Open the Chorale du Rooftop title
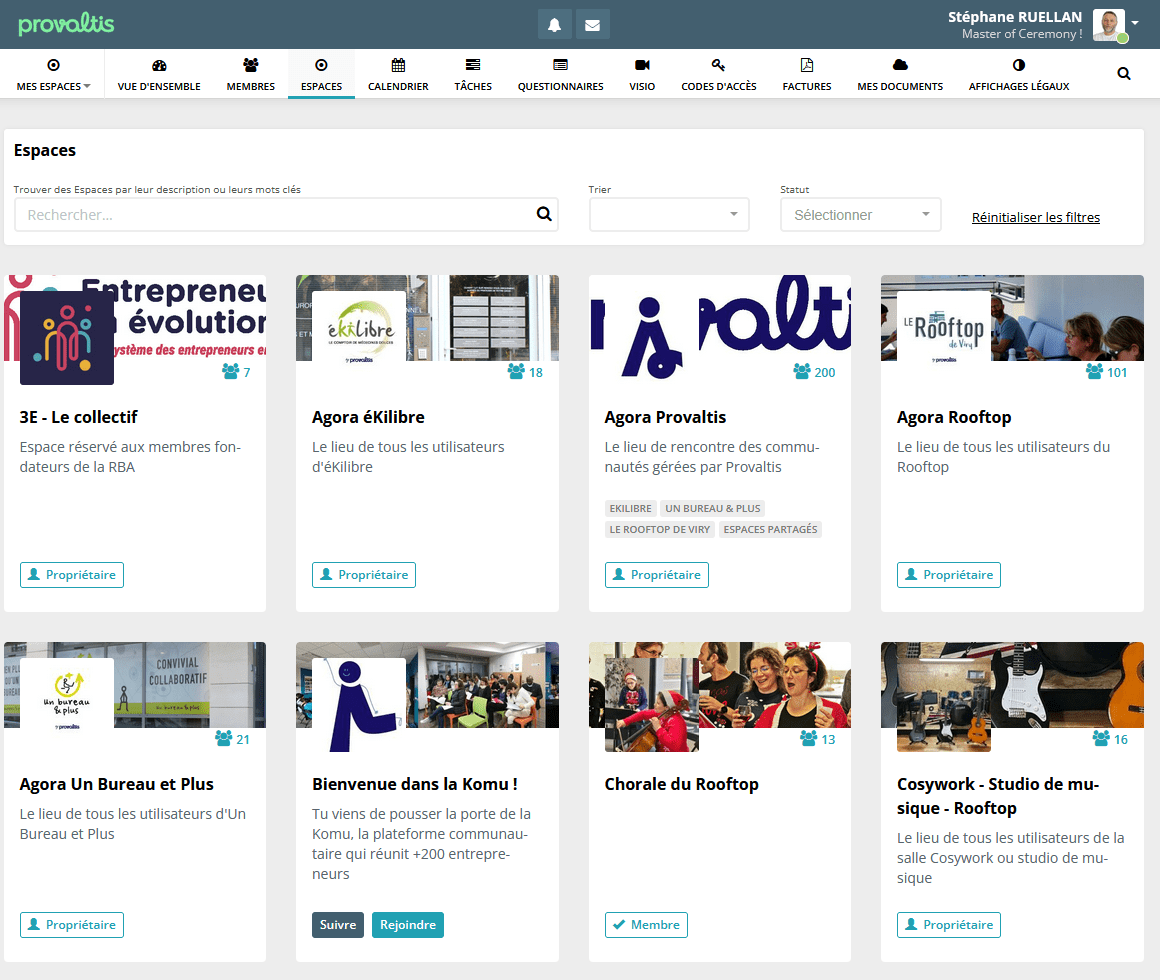 point(681,784)
